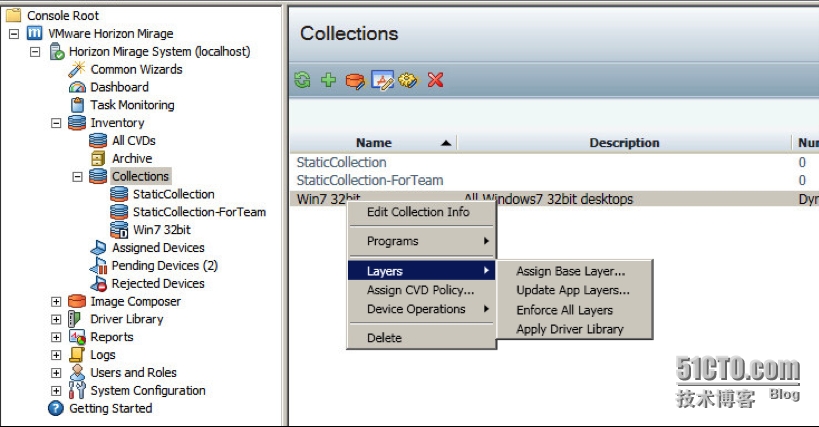
Task: Click the System Configuration tools icon
Action: click(x=77, y=390)
